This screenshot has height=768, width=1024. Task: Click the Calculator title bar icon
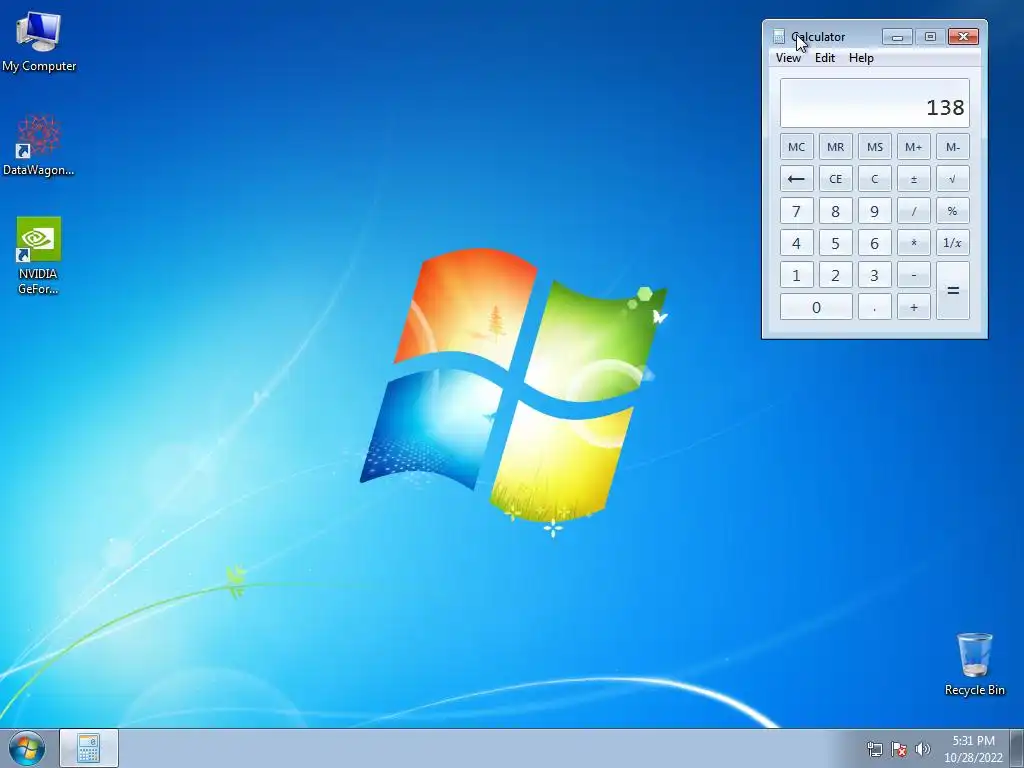coord(778,37)
